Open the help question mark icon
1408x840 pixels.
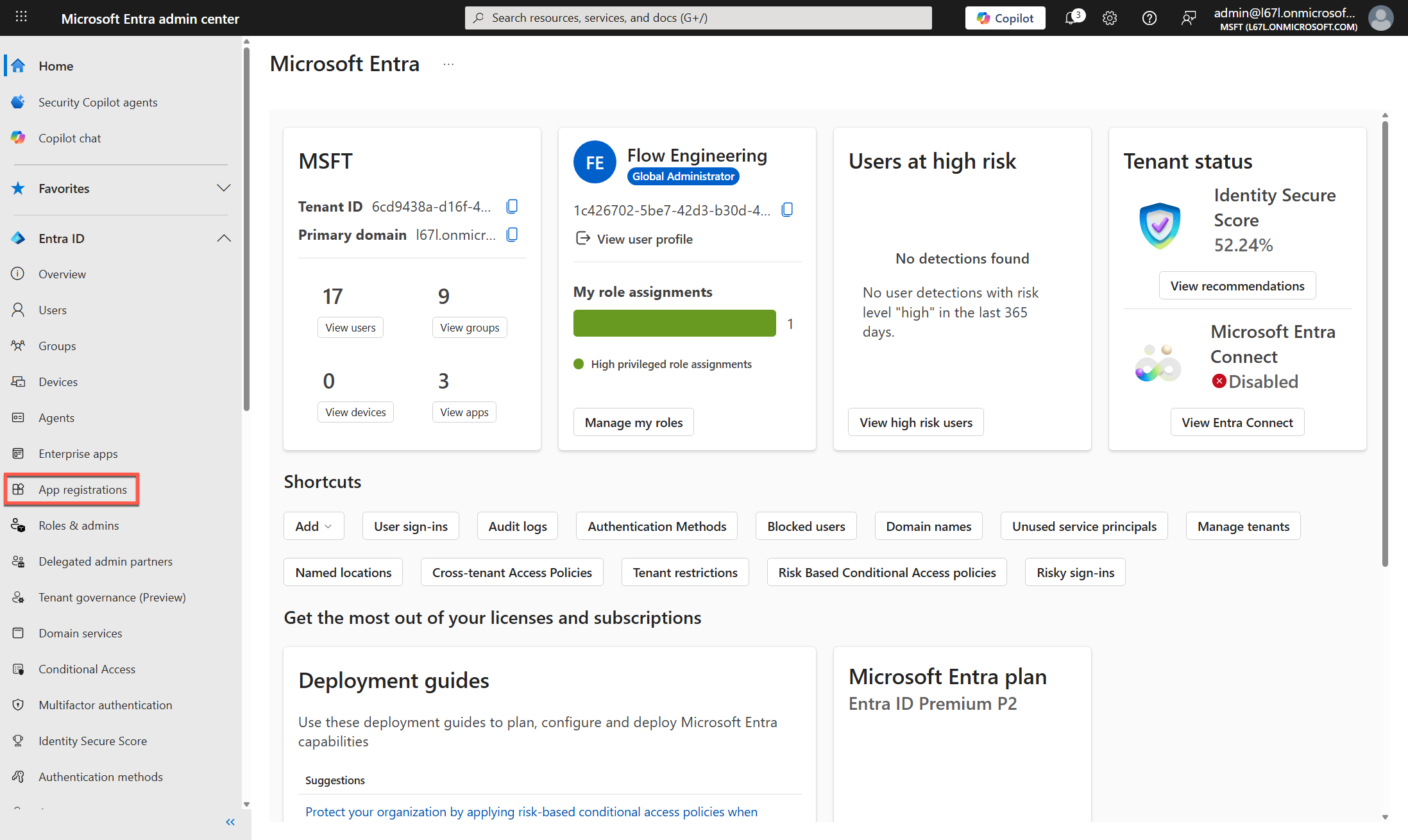point(1149,18)
